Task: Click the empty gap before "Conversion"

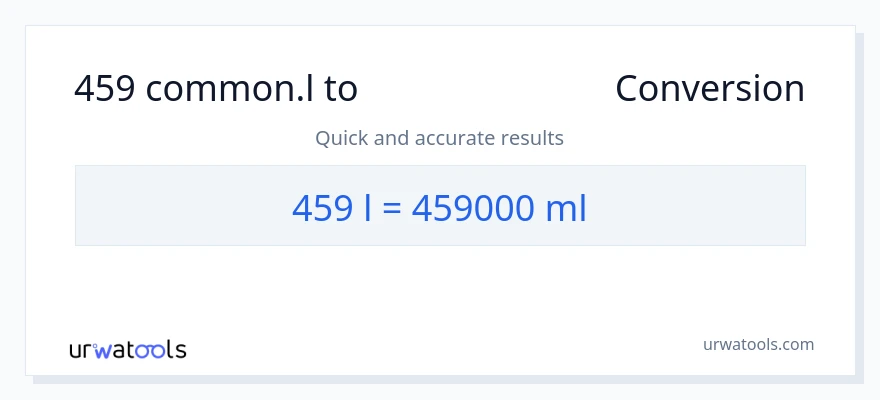Action: (485, 89)
